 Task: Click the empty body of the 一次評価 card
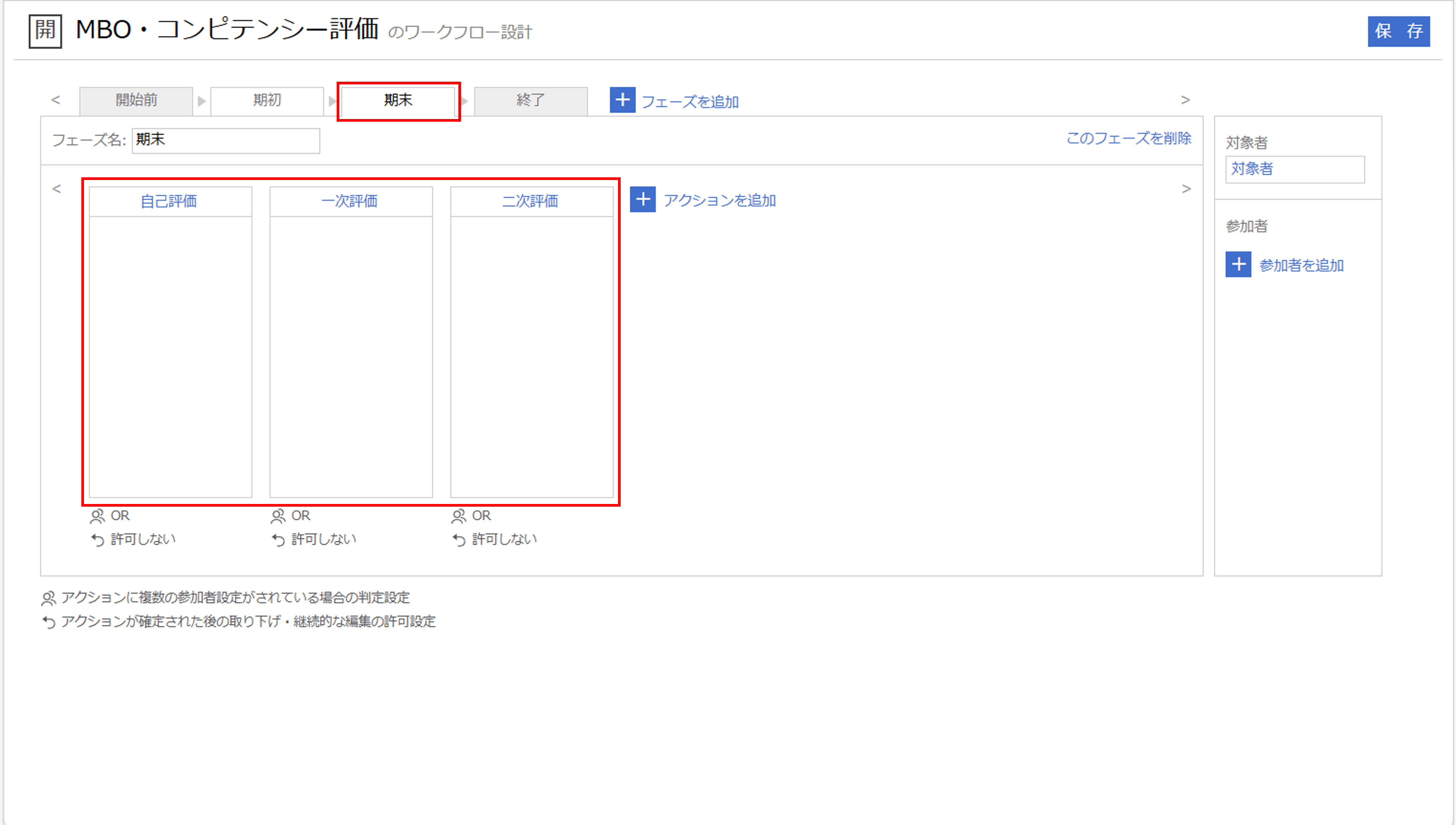pyautogui.click(x=351, y=357)
